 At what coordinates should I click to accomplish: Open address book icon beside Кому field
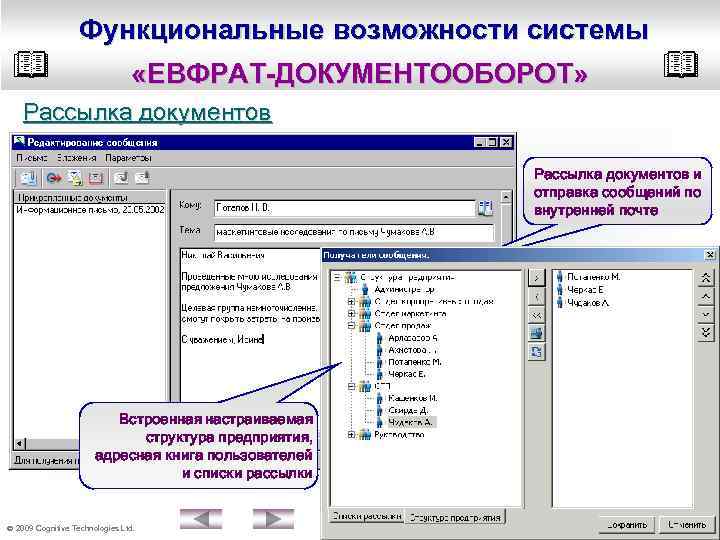coord(485,208)
